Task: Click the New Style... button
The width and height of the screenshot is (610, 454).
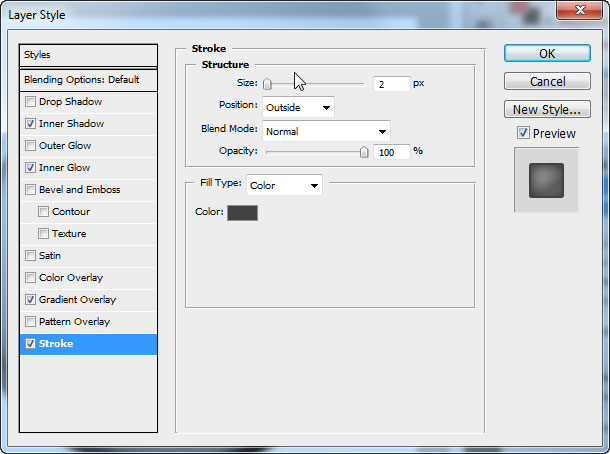Action: tap(547, 110)
